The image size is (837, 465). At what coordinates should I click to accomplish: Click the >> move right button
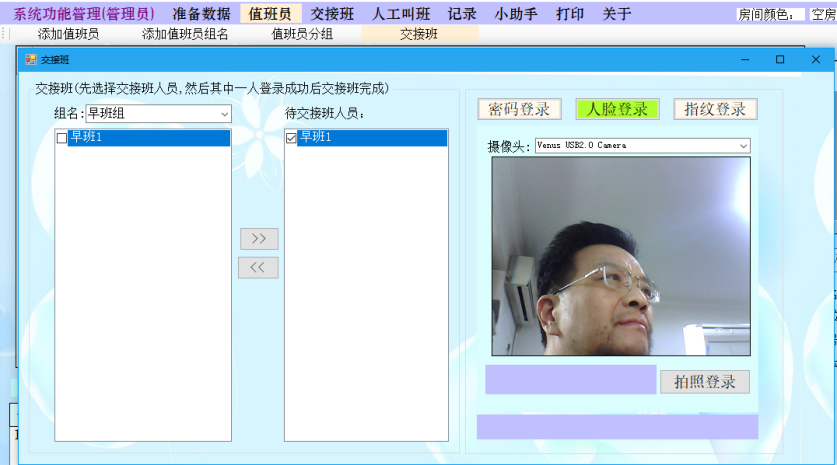(x=259, y=239)
